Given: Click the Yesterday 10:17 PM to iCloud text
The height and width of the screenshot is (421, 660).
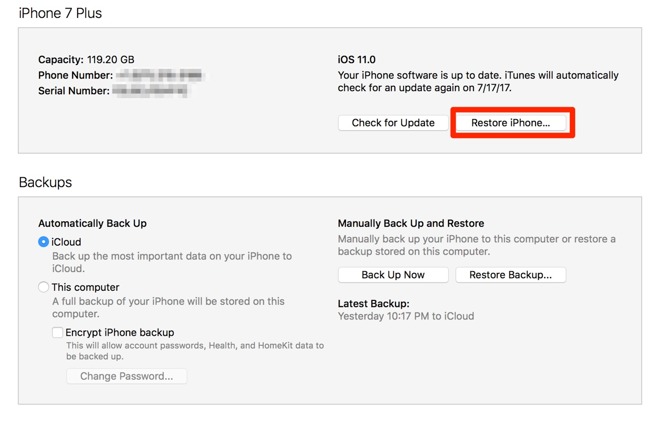Looking at the screenshot, I should (x=406, y=317).
